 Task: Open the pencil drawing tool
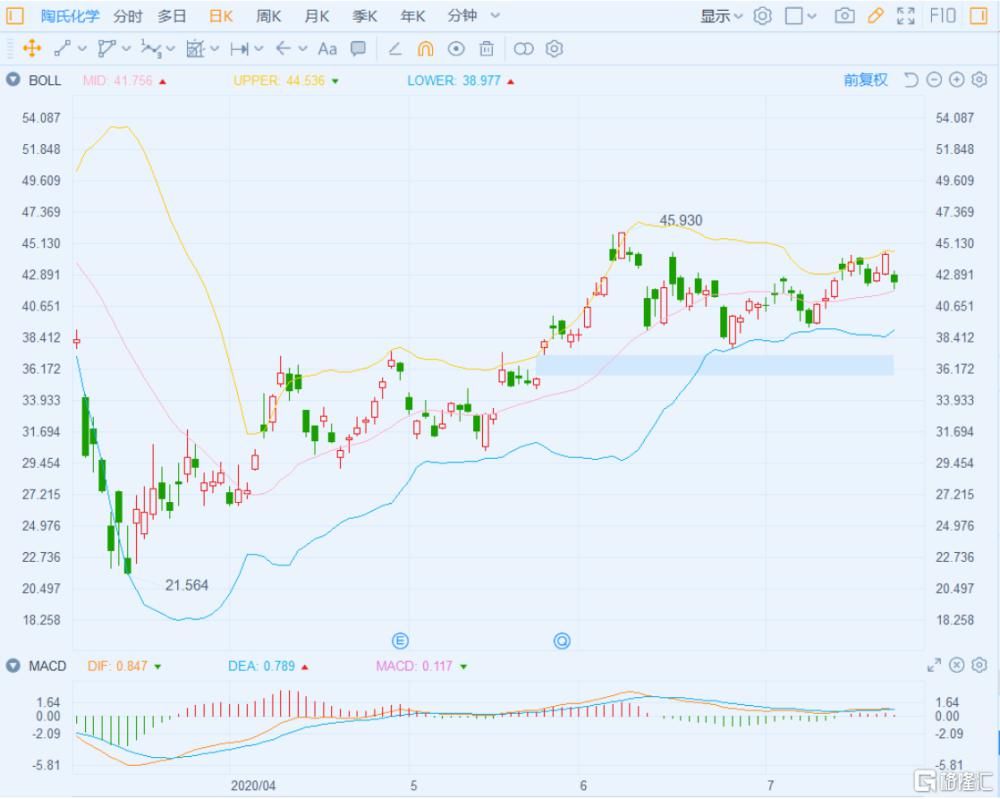tap(873, 15)
